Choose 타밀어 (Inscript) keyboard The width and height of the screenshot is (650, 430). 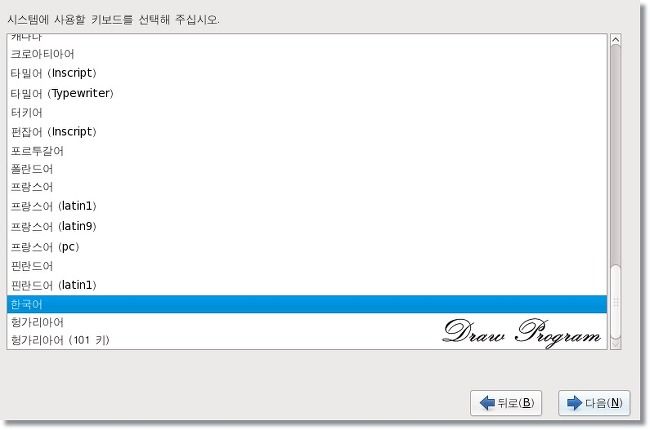(307, 73)
